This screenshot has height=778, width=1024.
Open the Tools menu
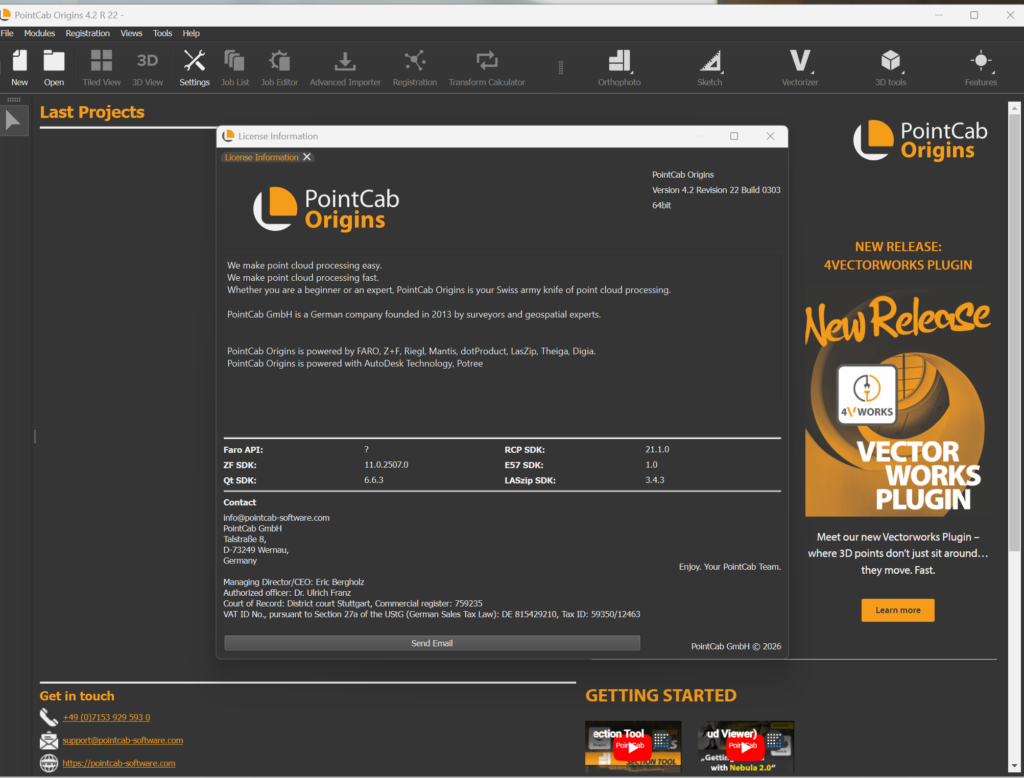pos(163,33)
